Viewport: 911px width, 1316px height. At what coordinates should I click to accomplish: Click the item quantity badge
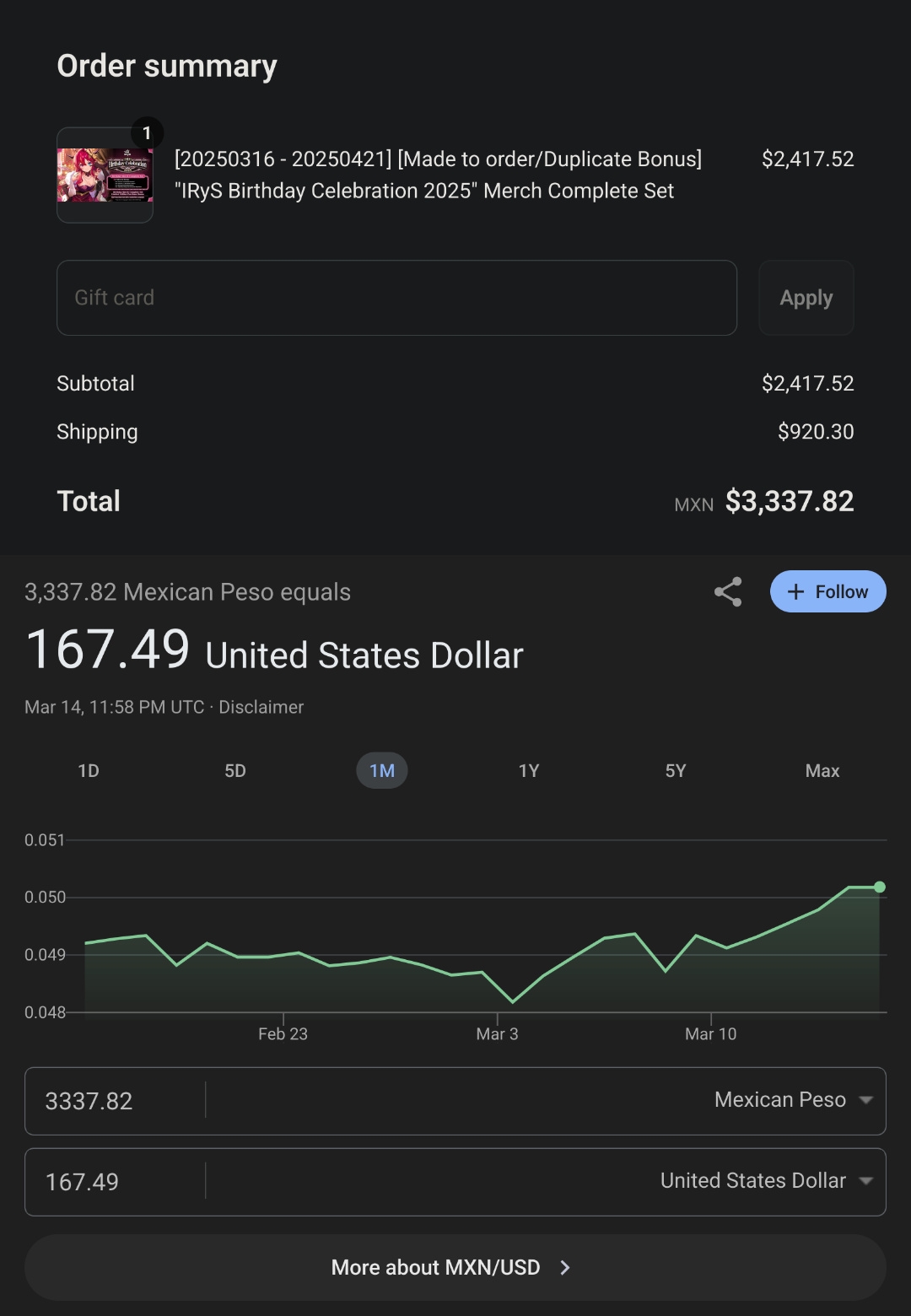coord(147,132)
